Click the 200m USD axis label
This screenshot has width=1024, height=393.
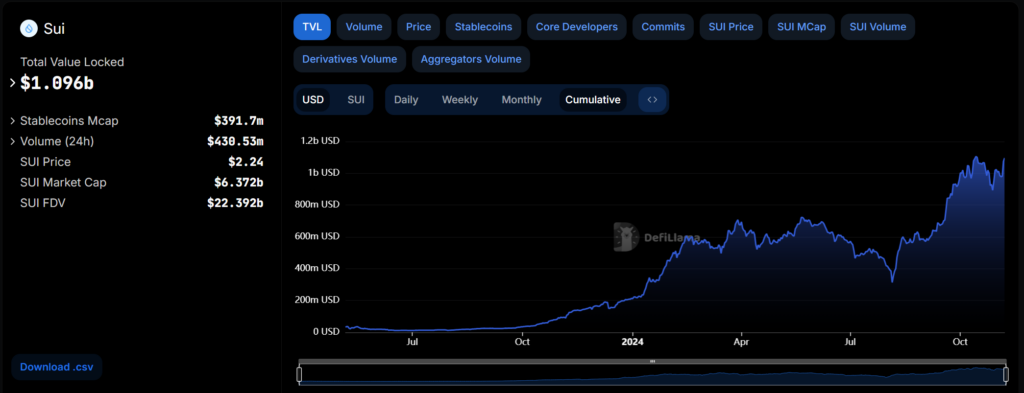(317, 300)
